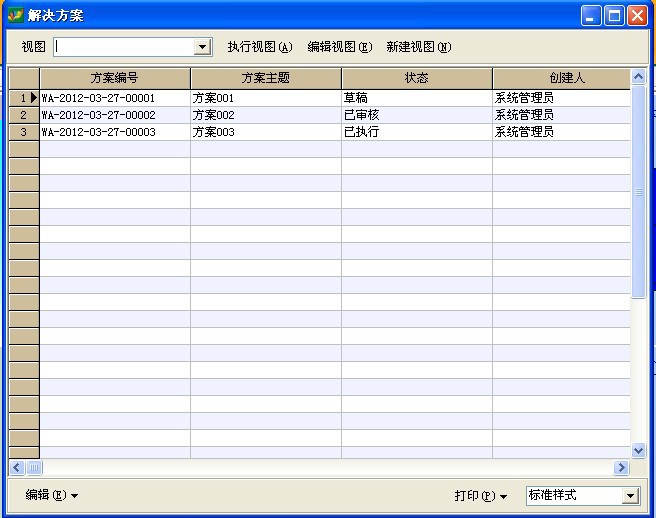Click the 方案主题 column header
Screen dimensions: 656x518
tap(266, 78)
